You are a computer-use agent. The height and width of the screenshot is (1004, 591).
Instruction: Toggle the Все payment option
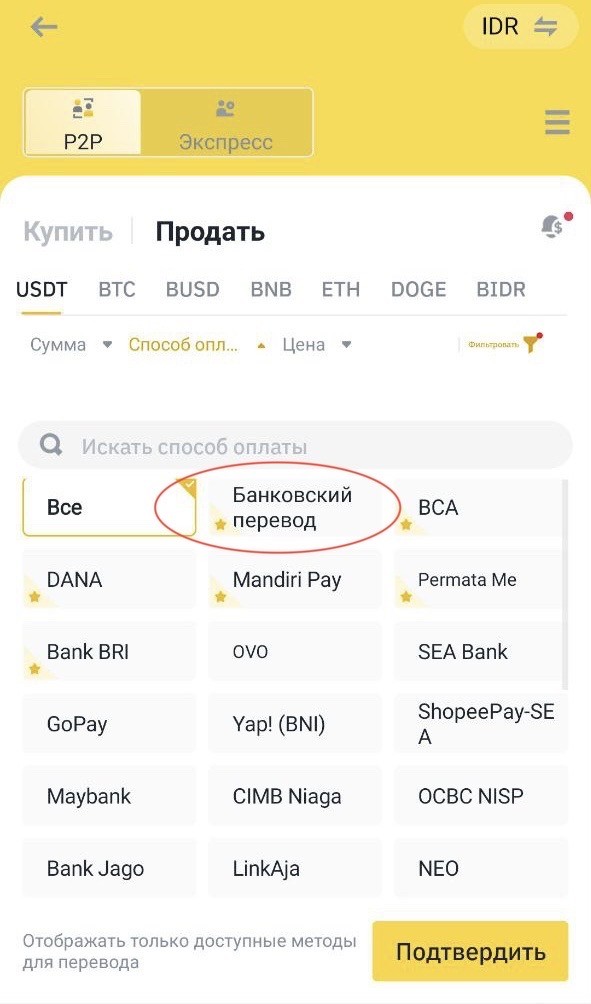(109, 507)
